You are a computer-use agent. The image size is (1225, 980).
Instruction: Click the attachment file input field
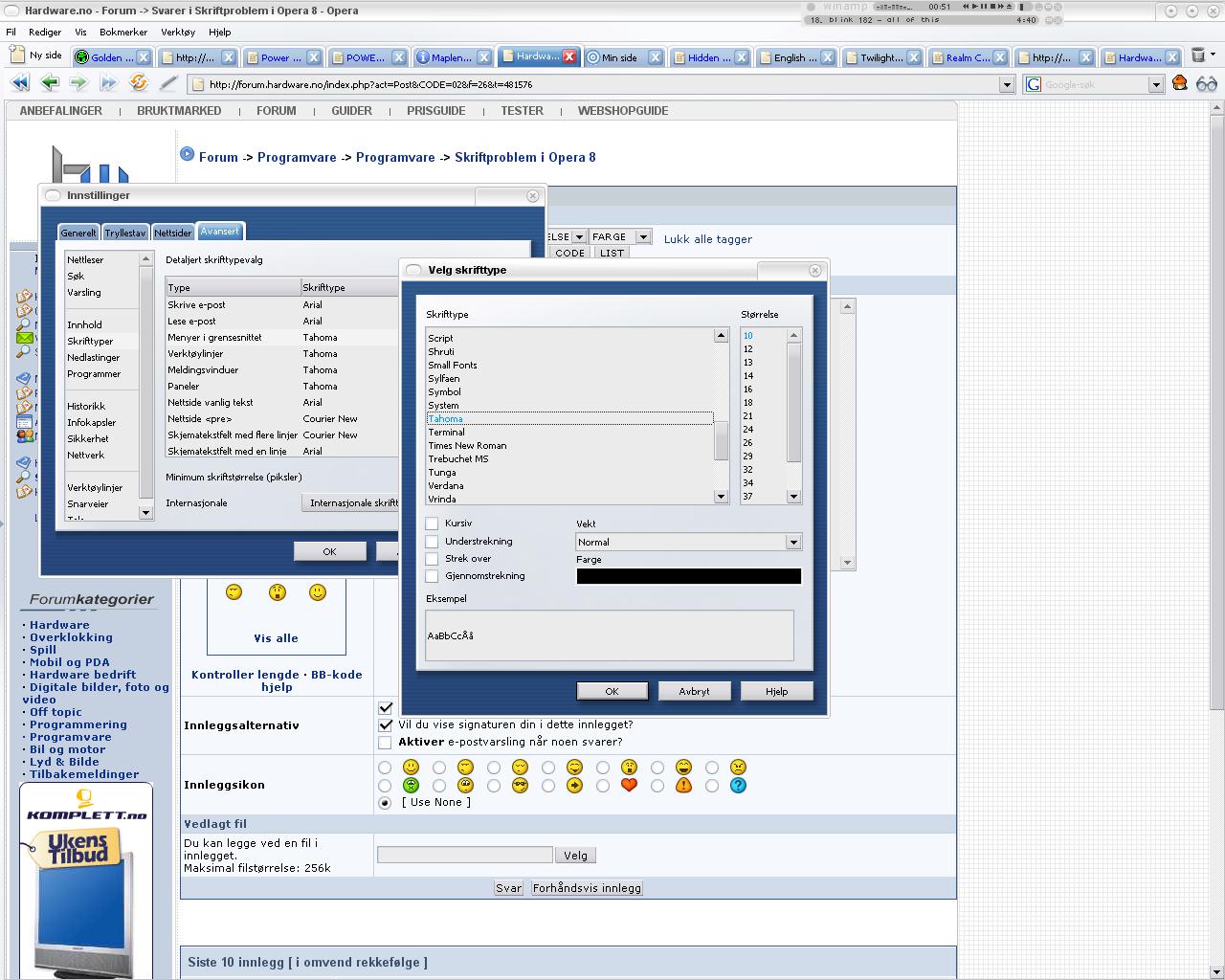[x=464, y=855]
